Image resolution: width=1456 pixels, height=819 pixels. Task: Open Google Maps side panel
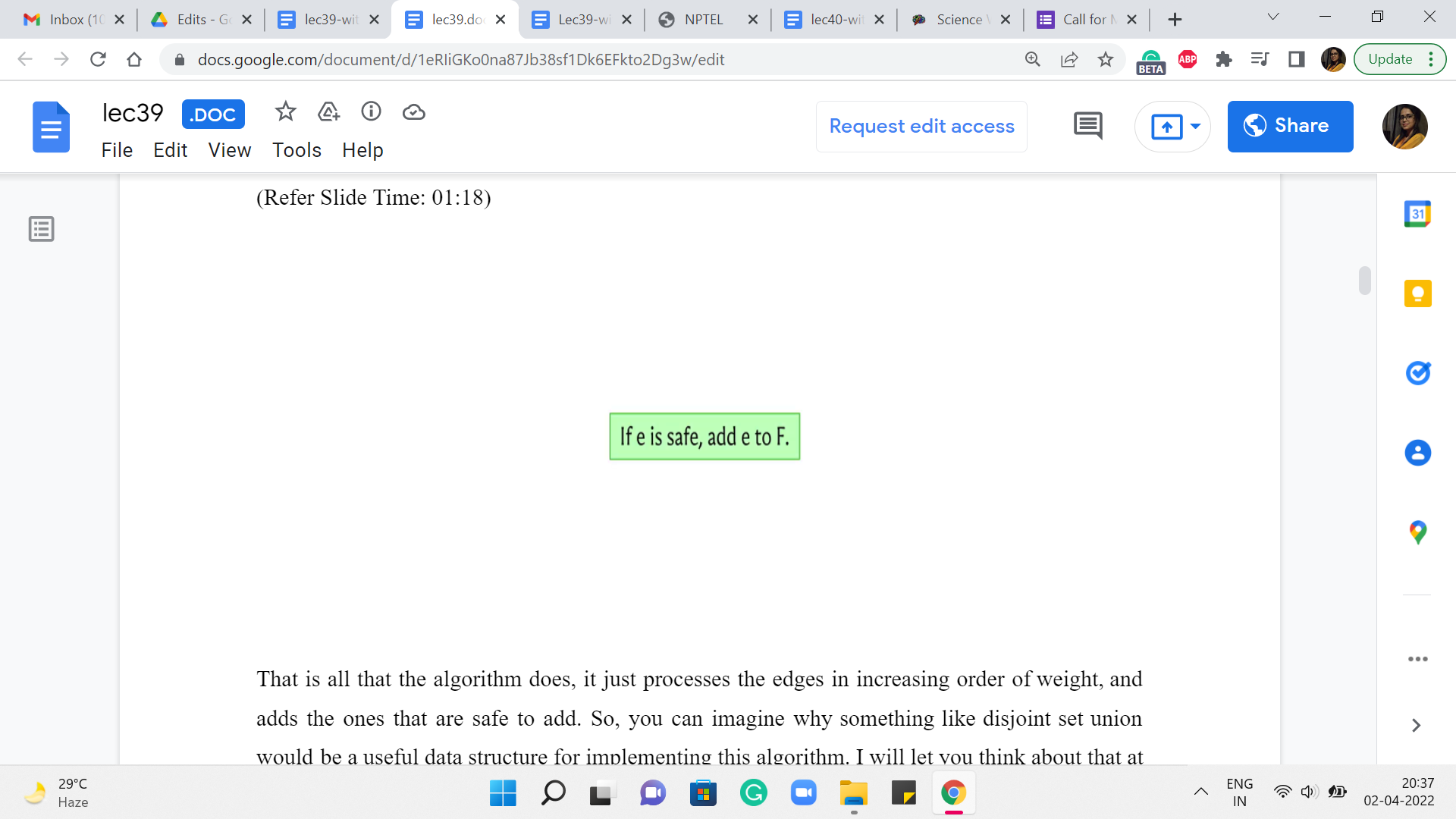click(x=1417, y=532)
